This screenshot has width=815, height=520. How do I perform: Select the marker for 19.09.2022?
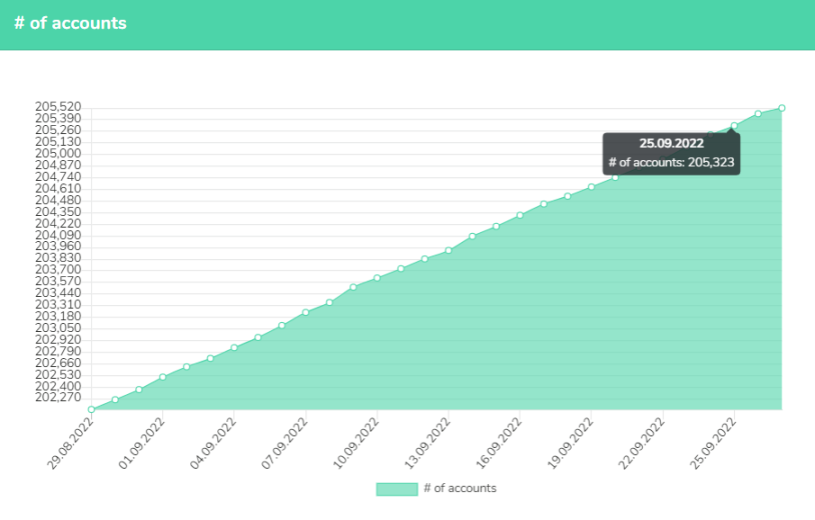pyautogui.click(x=591, y=187)
